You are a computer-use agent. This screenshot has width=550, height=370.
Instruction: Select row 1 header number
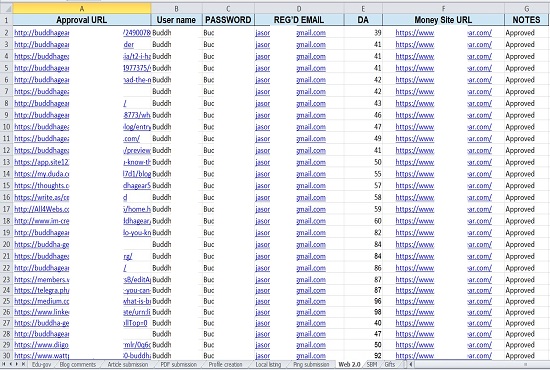6,20
